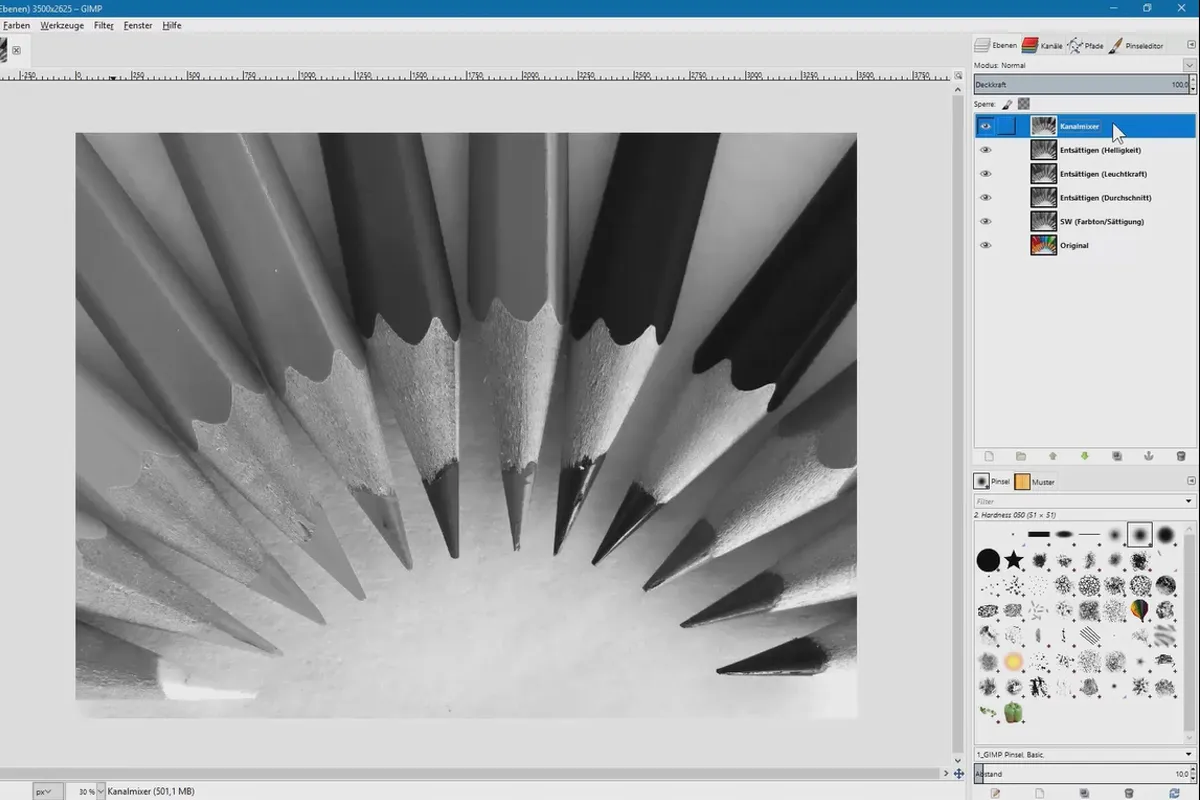
Task: Toggle visibility of Entsättigen (Durchschnitt) layer
Action: pyautogui.click(x=986, y=198)
